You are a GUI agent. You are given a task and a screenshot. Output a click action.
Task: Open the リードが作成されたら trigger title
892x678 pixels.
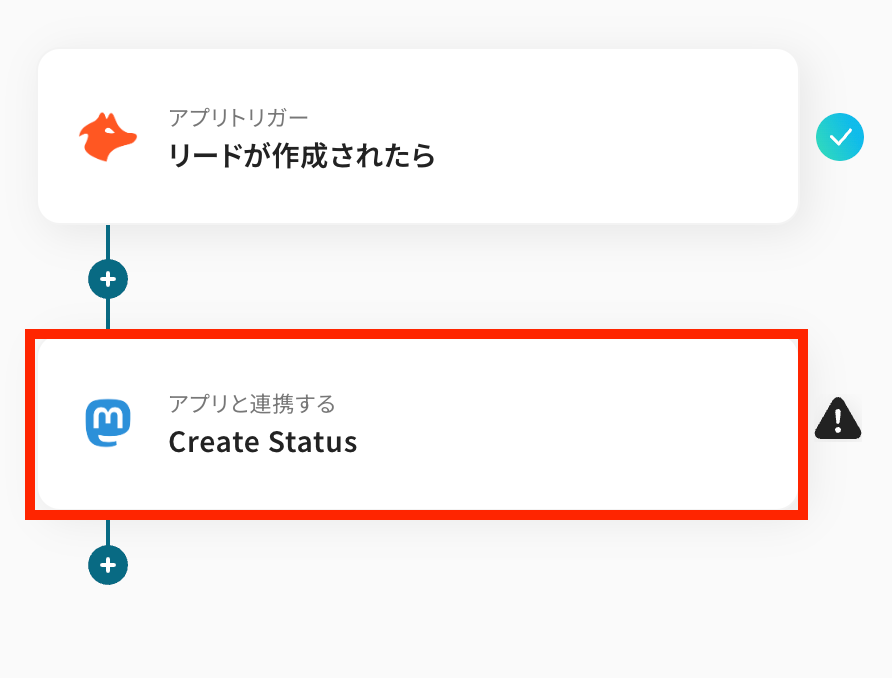(302, 156)
